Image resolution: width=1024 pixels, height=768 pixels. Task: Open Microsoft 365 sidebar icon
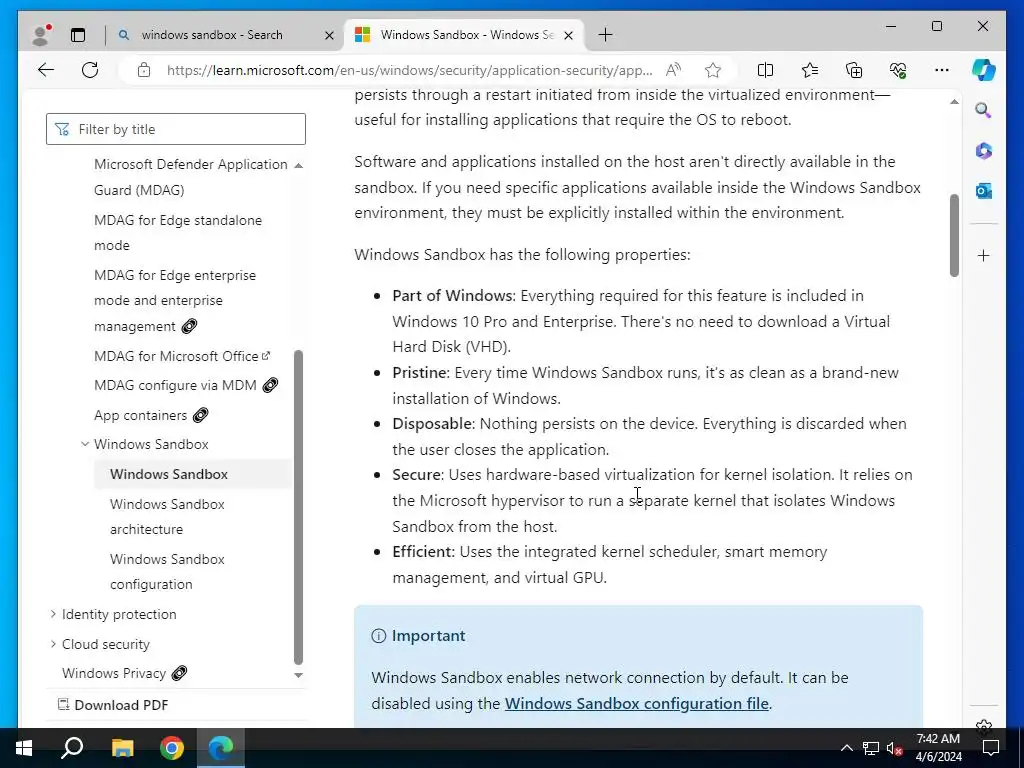[984, 151]
